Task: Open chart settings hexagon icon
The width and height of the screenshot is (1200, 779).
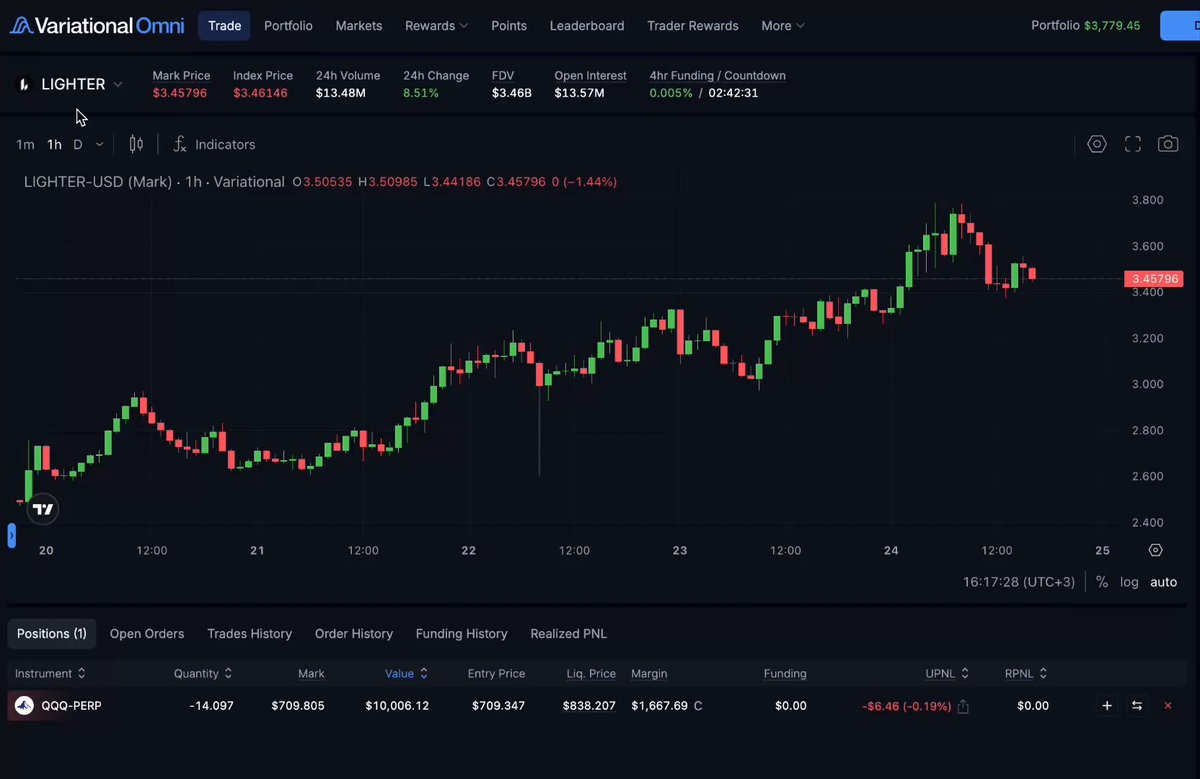Action: pyautogui.click(x=1097, y=144)
